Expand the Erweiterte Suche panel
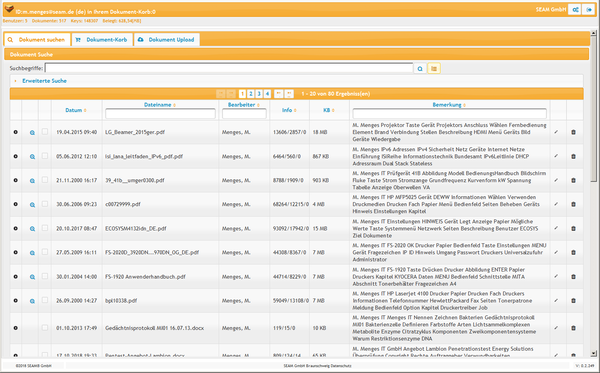This screenshot has width=600, height=373. [44, 81]
